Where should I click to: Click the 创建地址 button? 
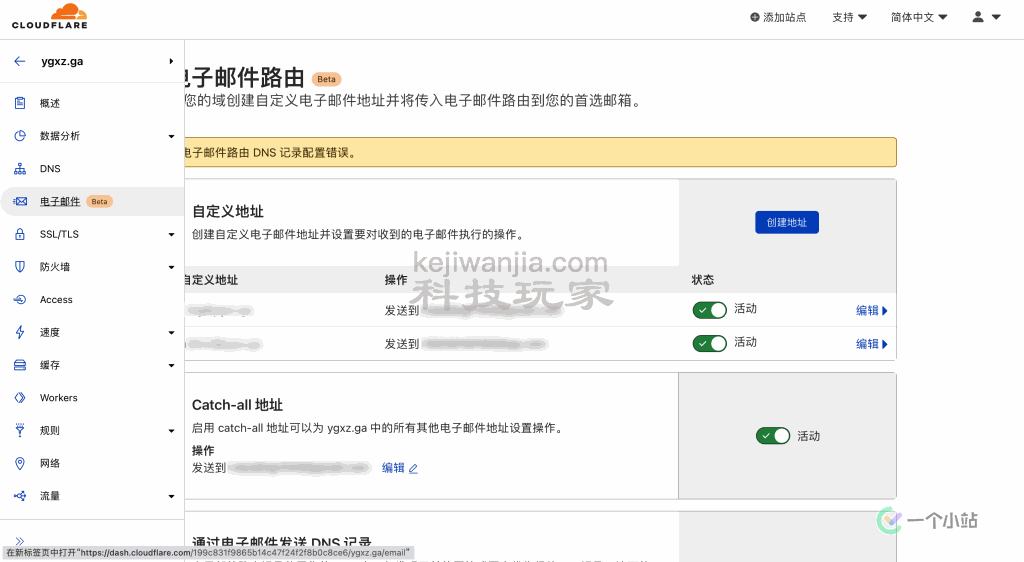[786, 222]
